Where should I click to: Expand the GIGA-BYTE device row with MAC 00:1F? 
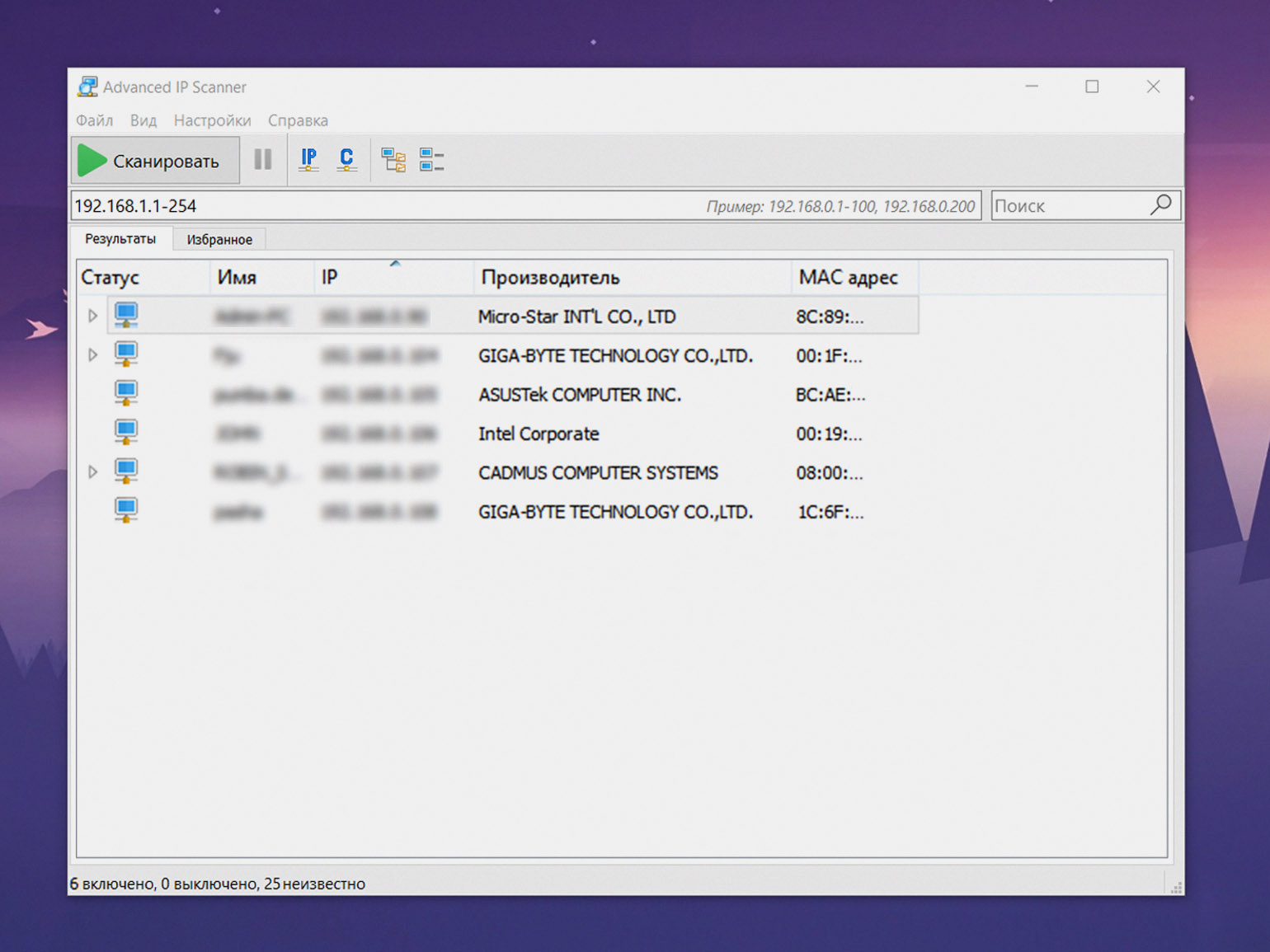pyautogui.click(x=92, y=355)
